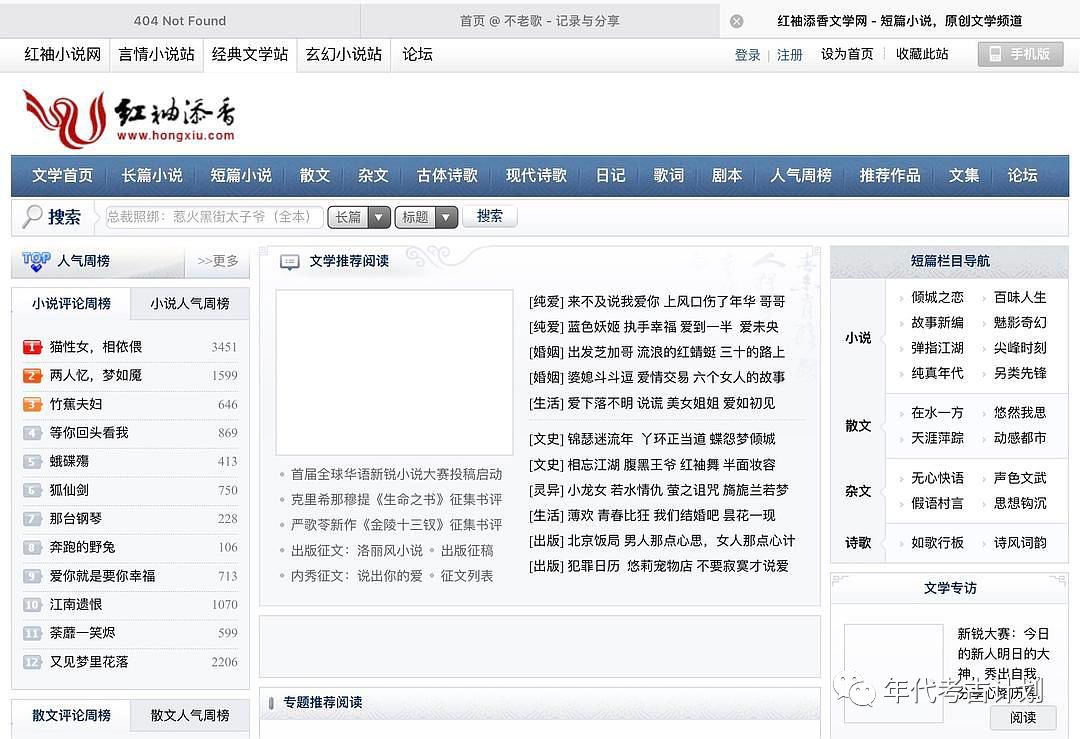This screenshot has height=739, width=1080.
Task: Click the TOP badge beside 人气周榜
Action: coord(36,261)
